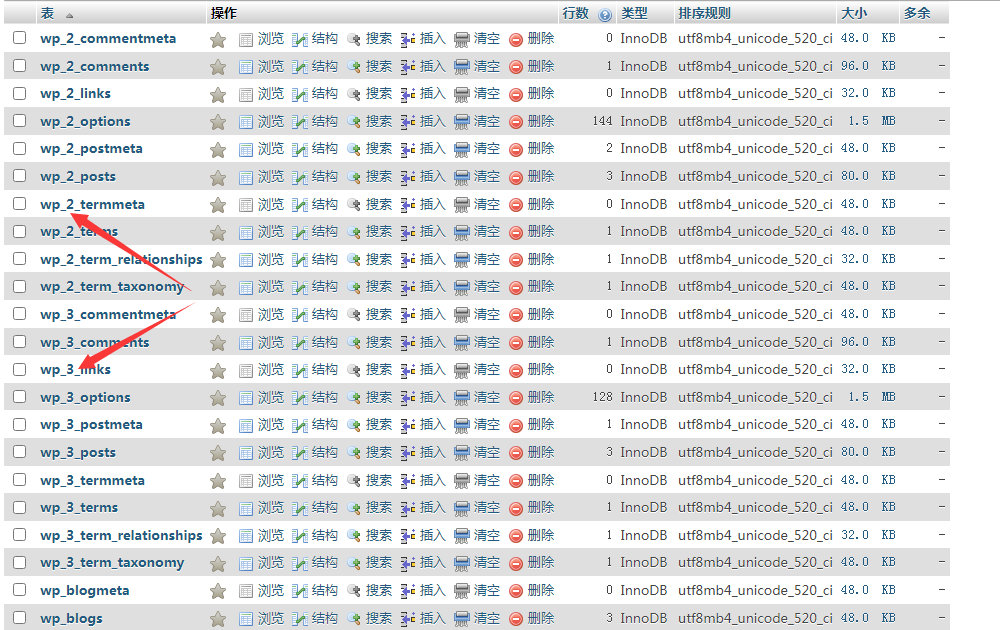This screenshot has width=1000, height=630.
Task: Click empty-table icon for wp_2_termmeta
Action: coord(462,205)
